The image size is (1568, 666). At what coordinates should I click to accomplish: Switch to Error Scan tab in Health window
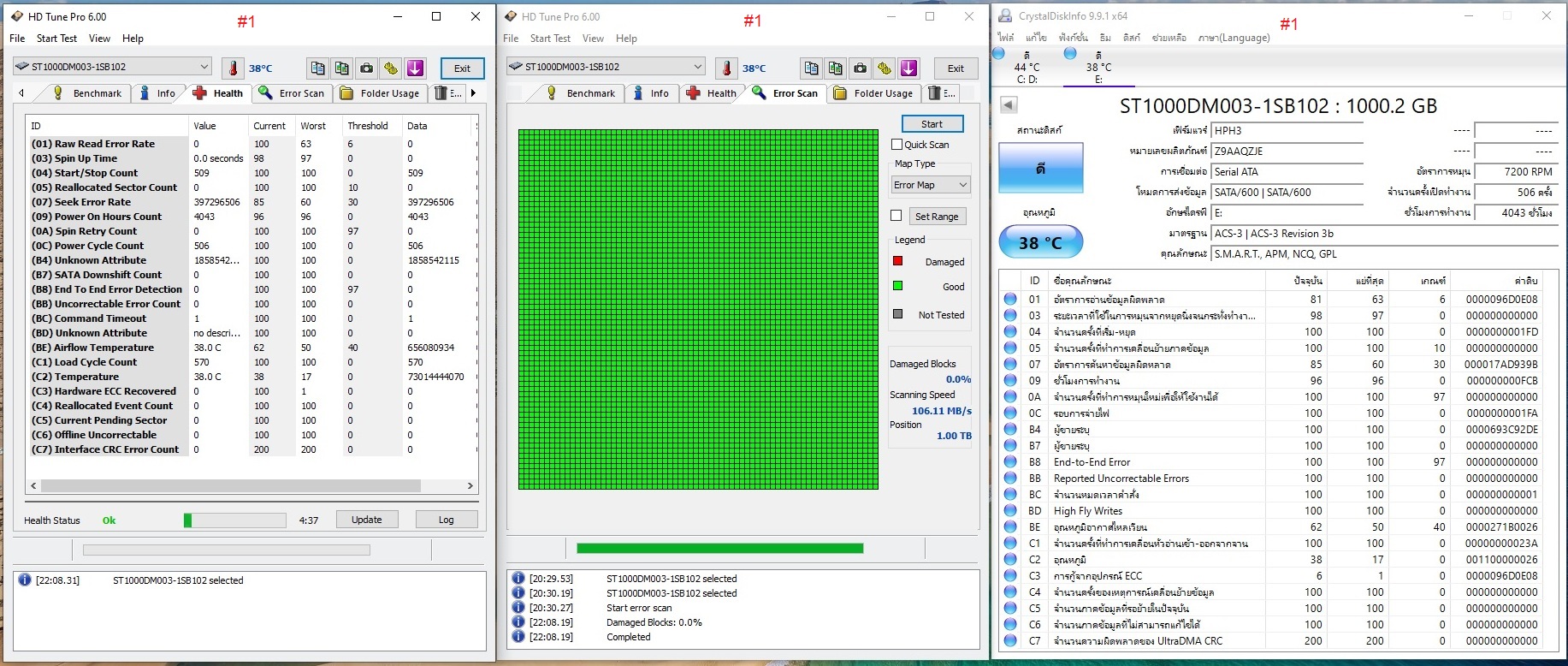(x=293, y=93)
